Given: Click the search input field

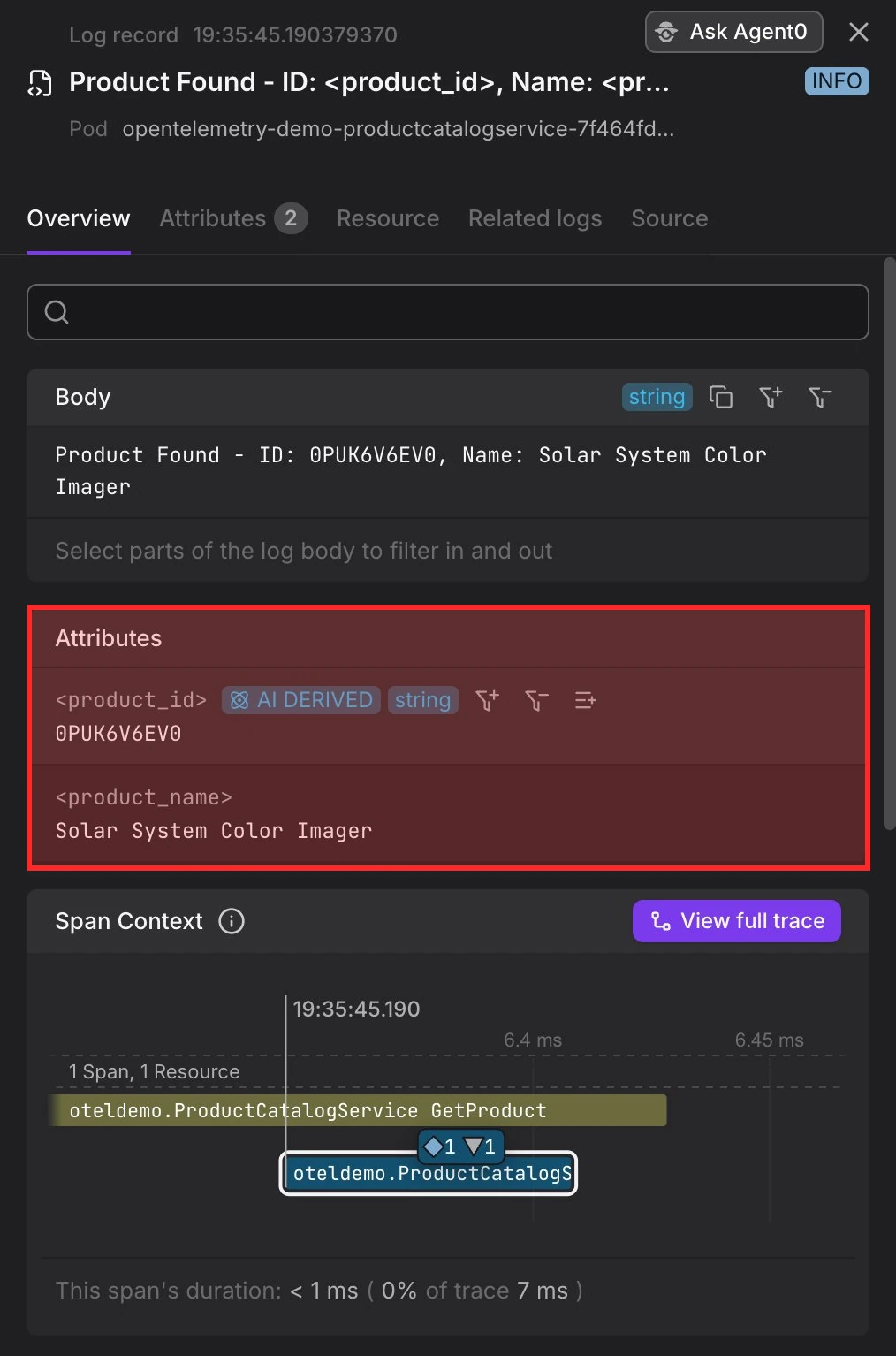Looking at the screenshot, I should (448, 312).
